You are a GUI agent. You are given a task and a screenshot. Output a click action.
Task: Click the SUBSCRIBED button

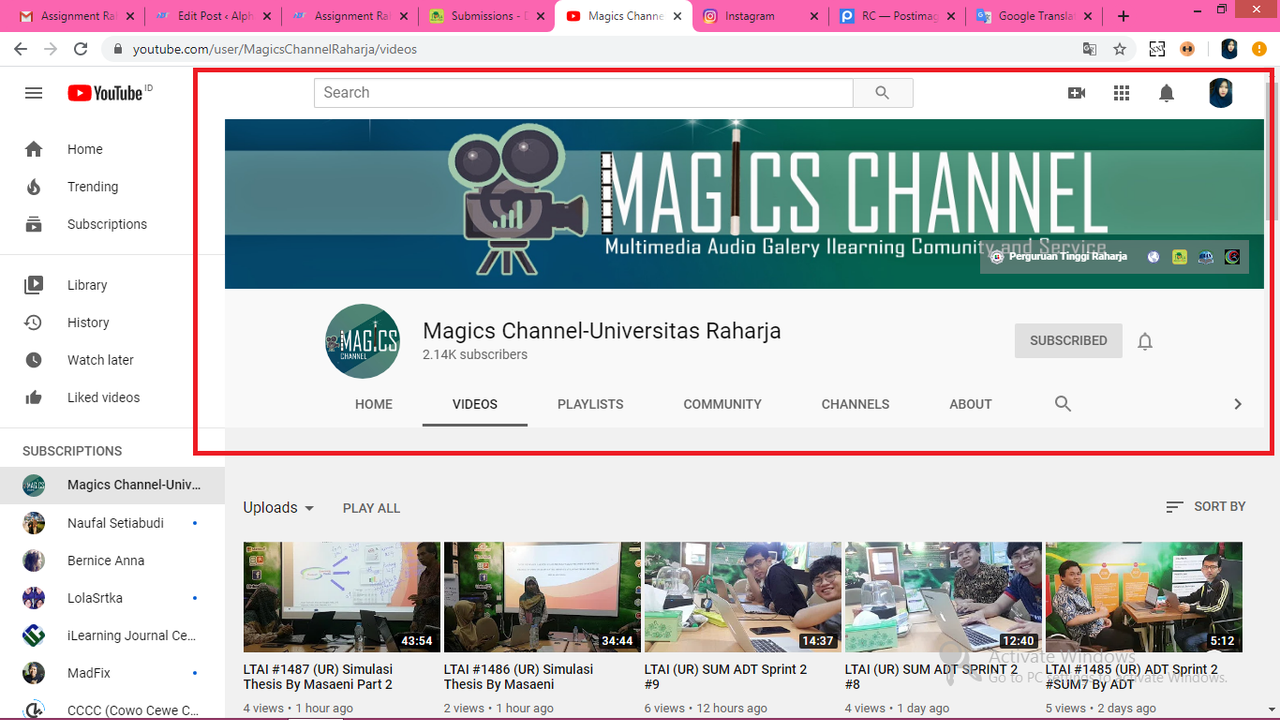pyautogui.click(x=1068, y=341)
